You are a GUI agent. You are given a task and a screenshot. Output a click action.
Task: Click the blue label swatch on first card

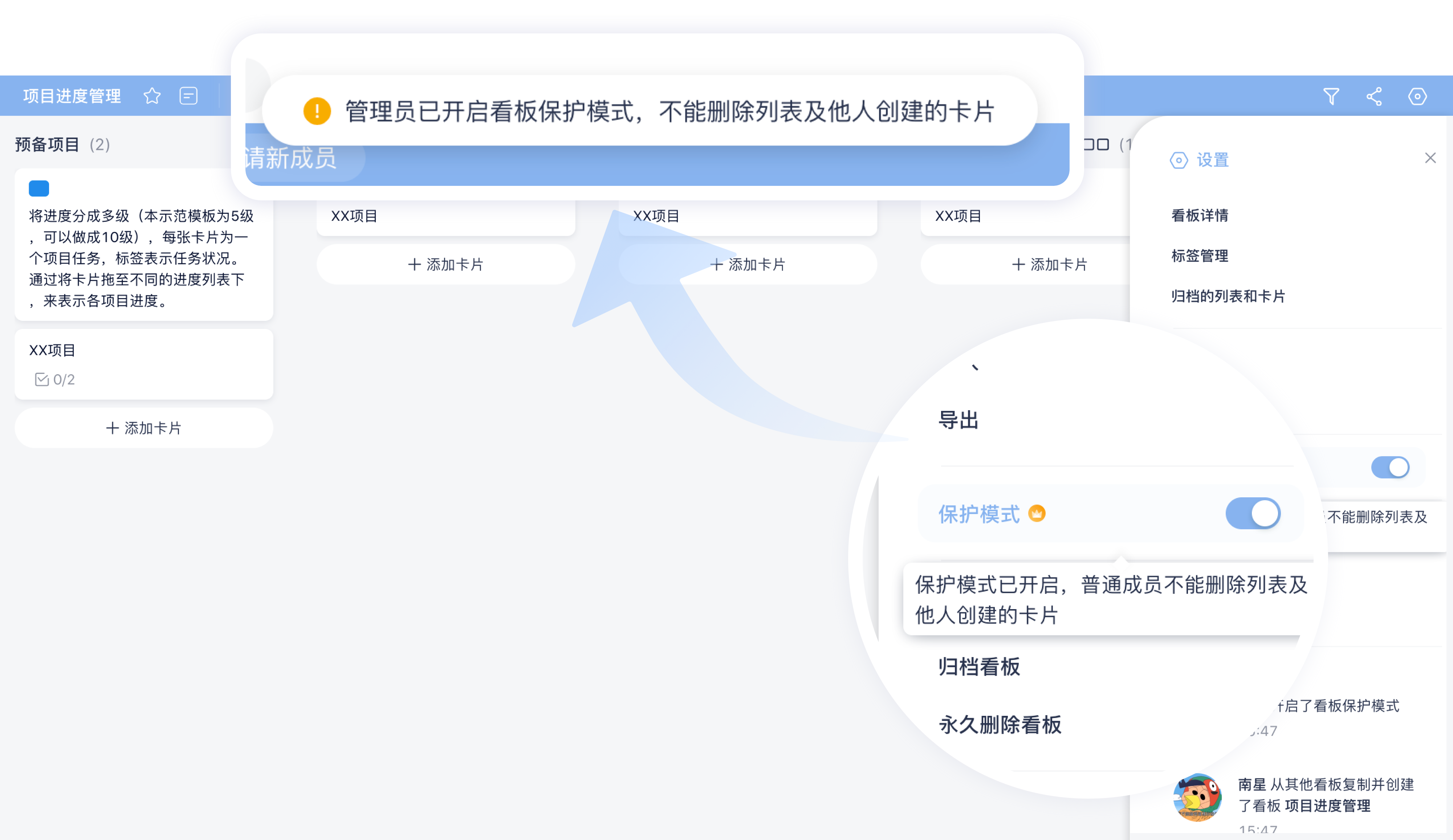pos(38,188)
